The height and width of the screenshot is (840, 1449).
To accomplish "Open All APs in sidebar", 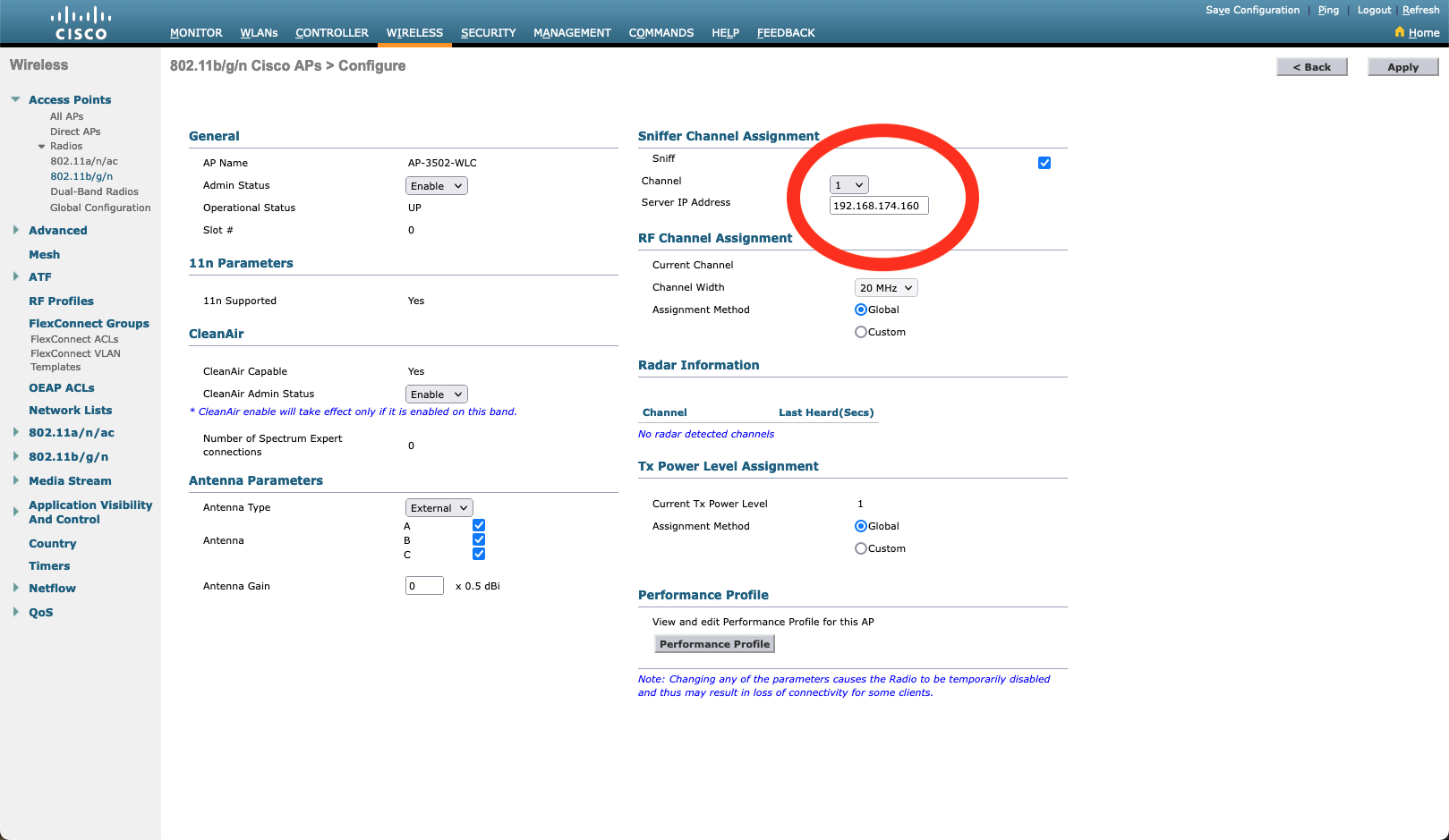I will (x=66, y=116).
